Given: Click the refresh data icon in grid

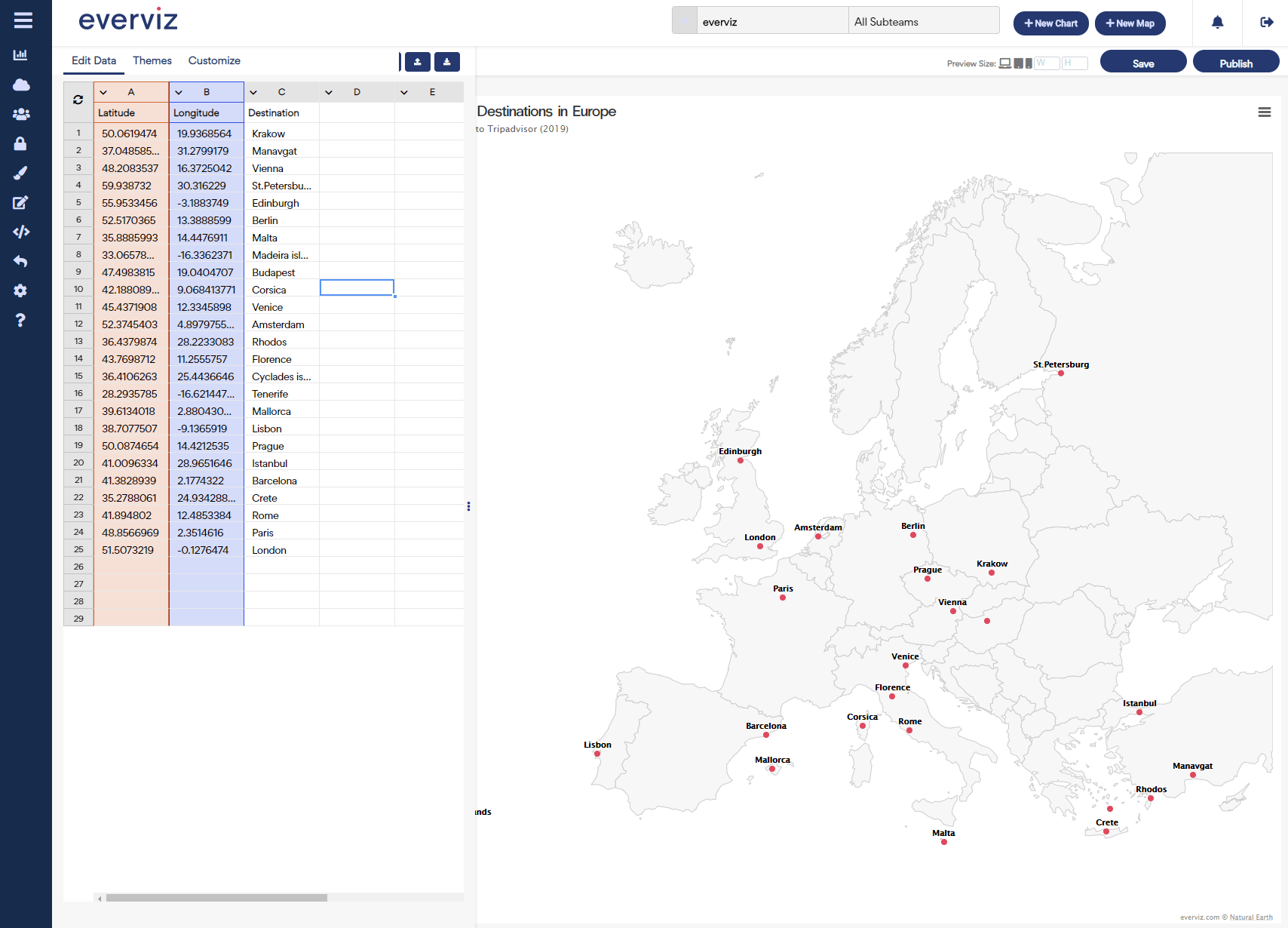Looking at the screenshot, I should 78,100.
